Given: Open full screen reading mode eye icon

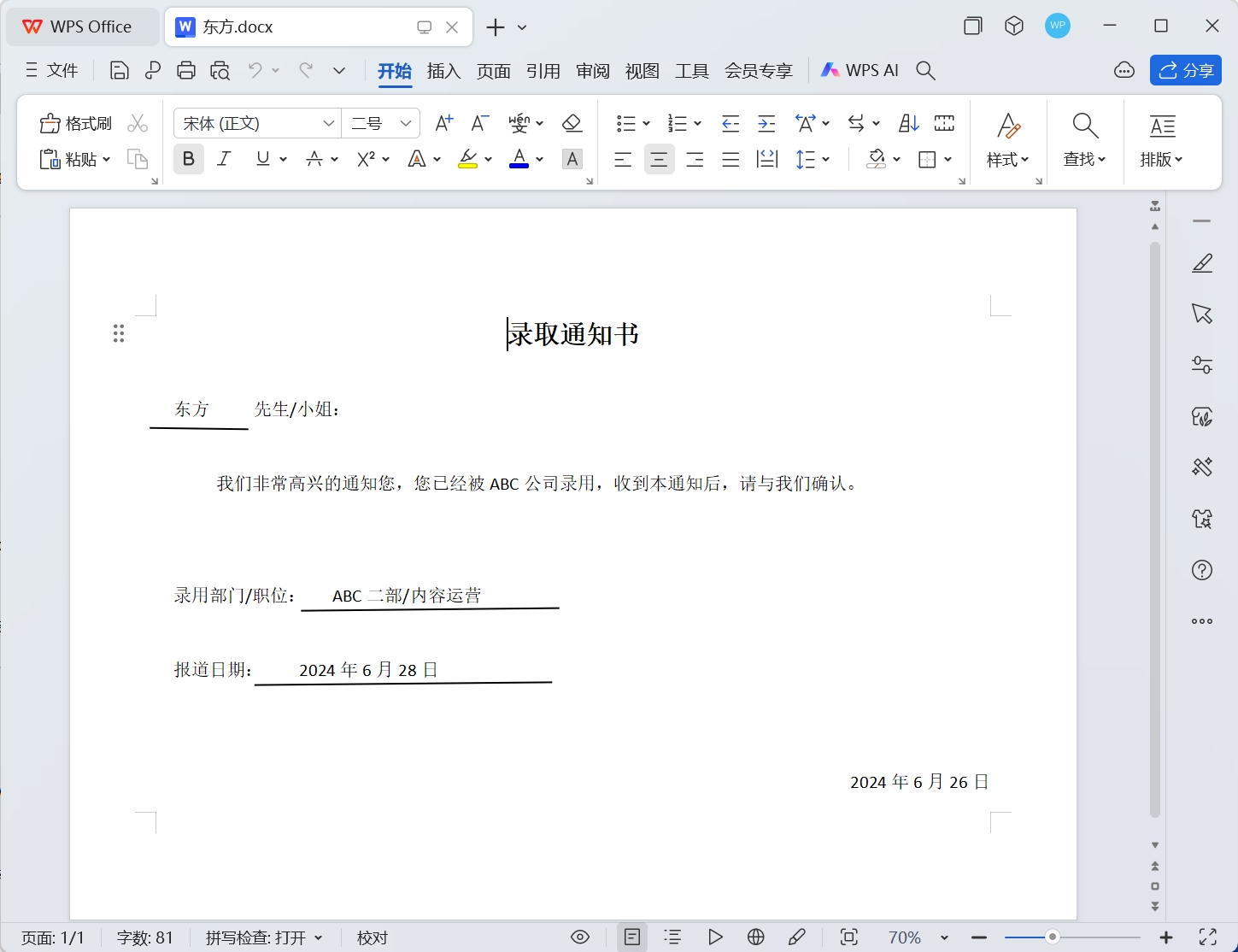Looking at the screenshot, I should click(x=580, y=937).
